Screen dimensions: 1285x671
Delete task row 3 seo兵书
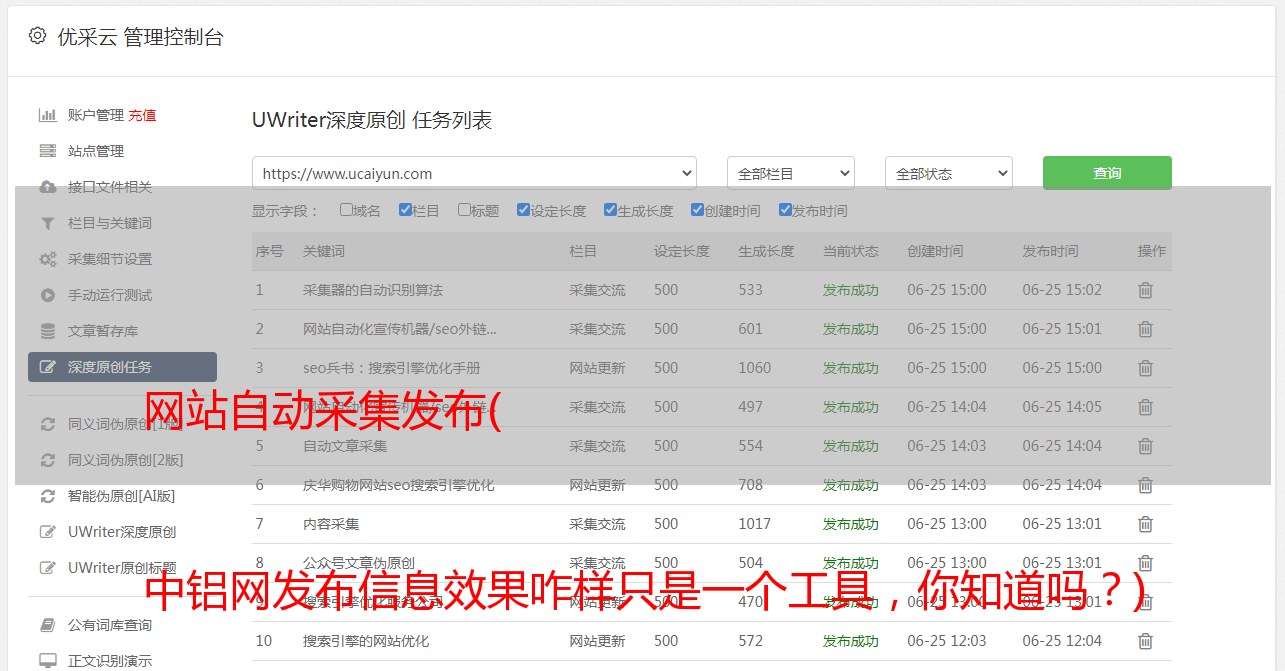(1146, 368)
